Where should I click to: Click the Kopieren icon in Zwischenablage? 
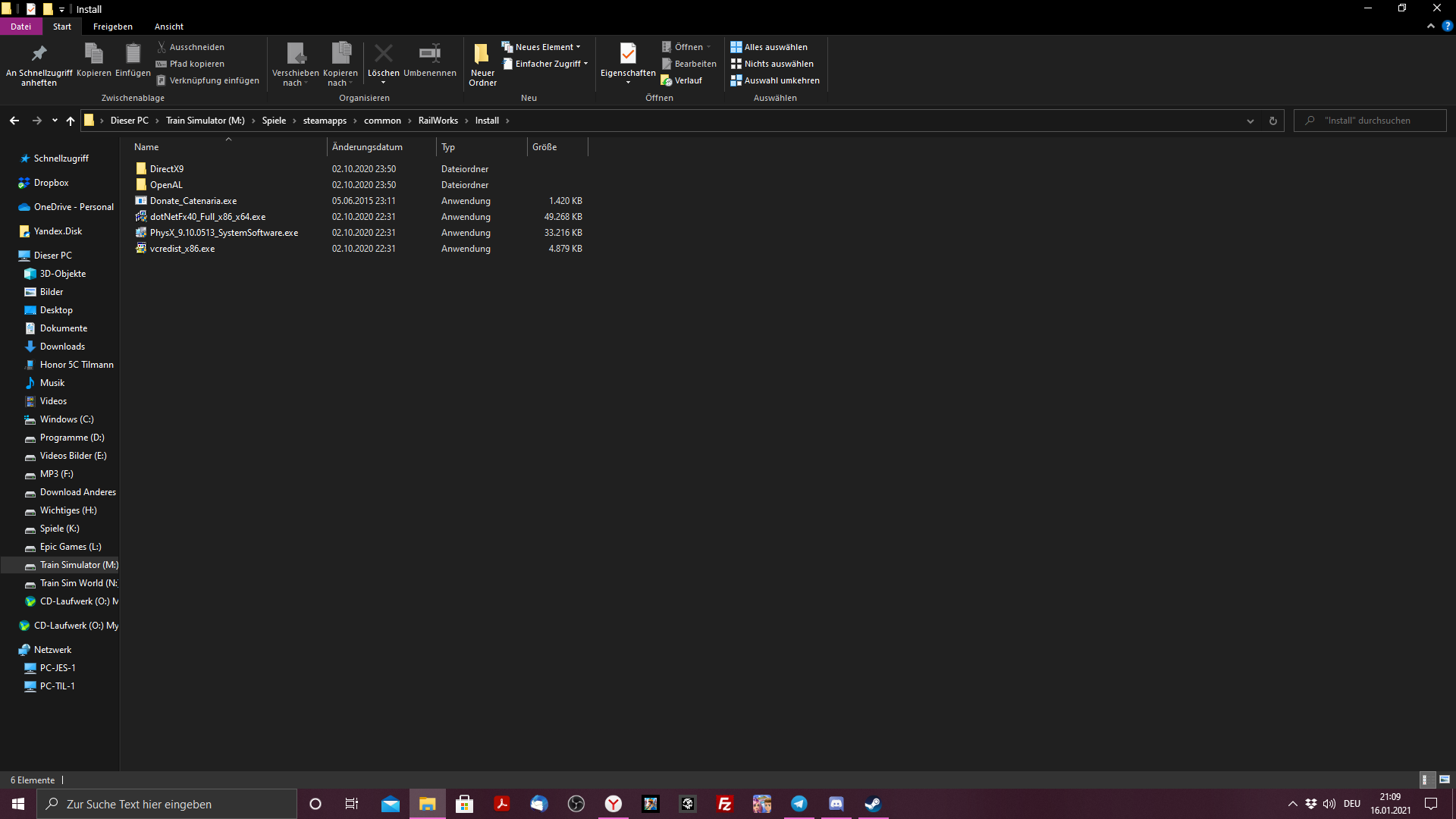(x=93, y=54)
